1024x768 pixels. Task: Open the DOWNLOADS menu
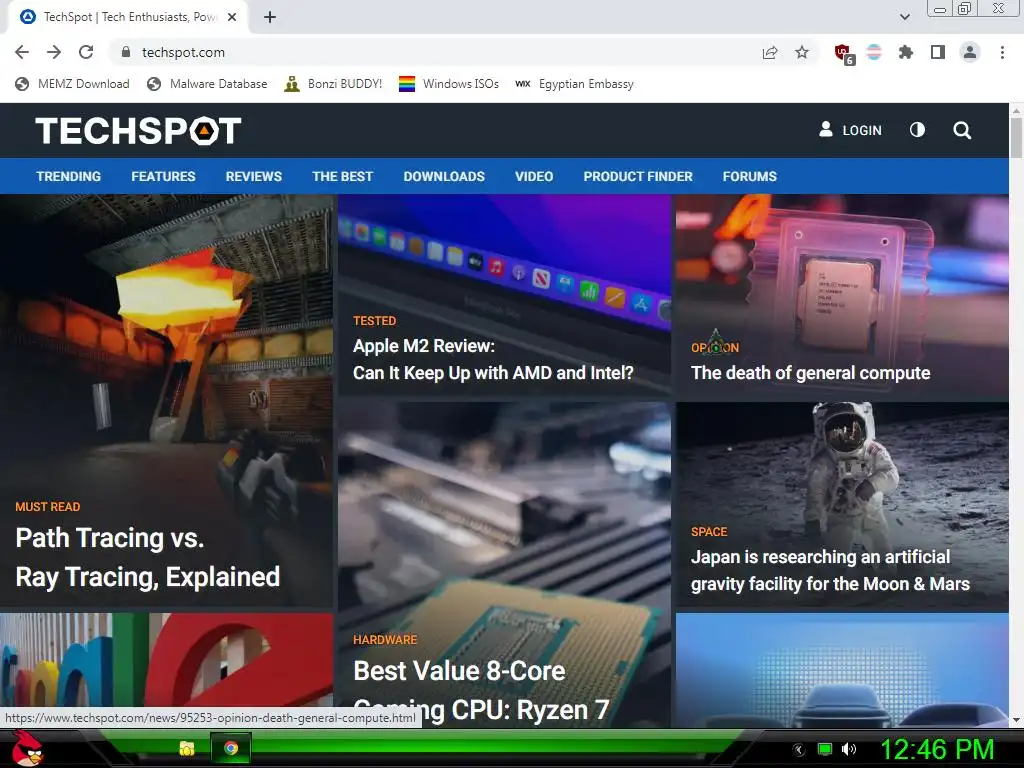[444, 176]
